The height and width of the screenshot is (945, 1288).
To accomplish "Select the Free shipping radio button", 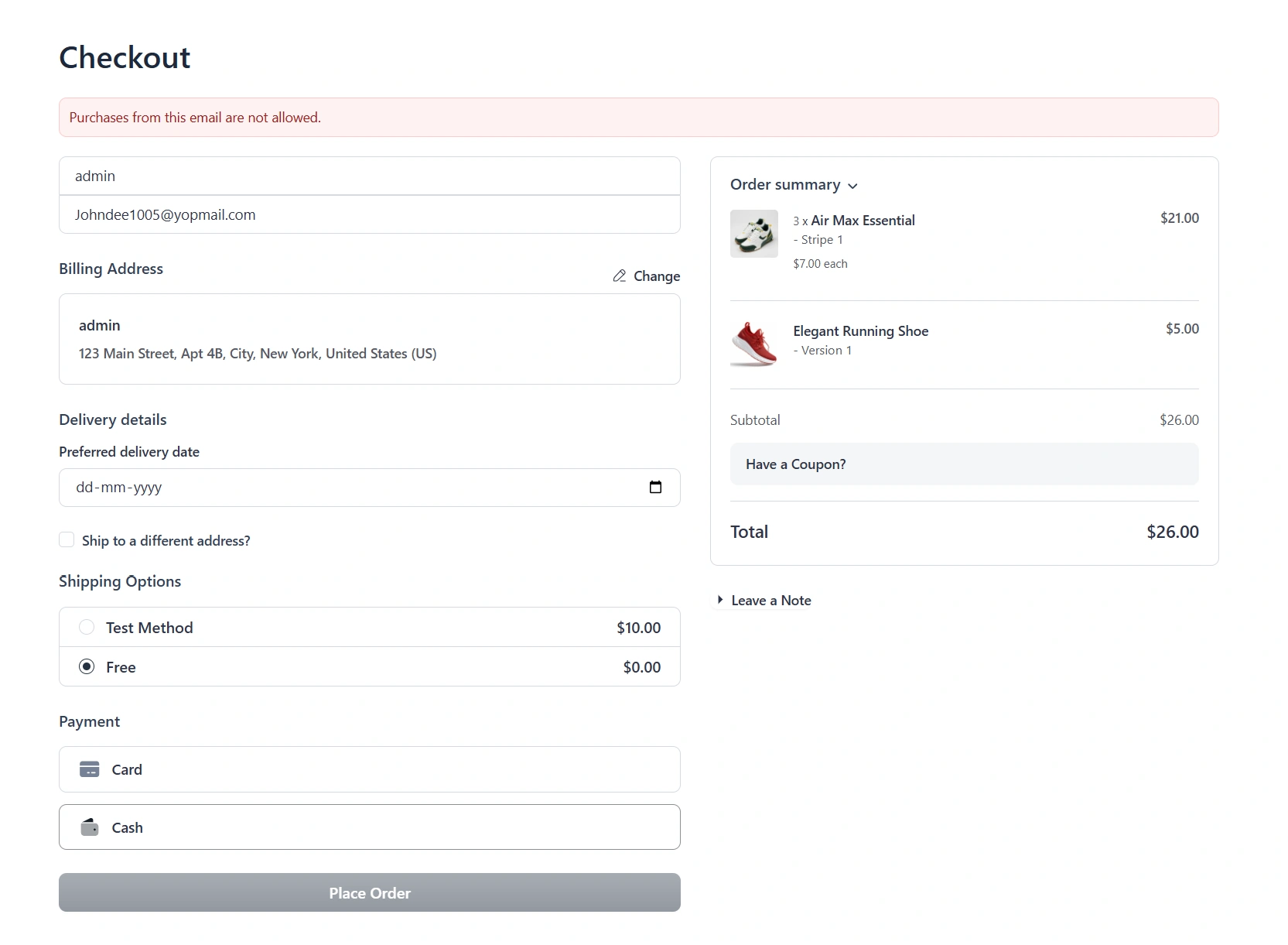I will (x=87, y=666).
